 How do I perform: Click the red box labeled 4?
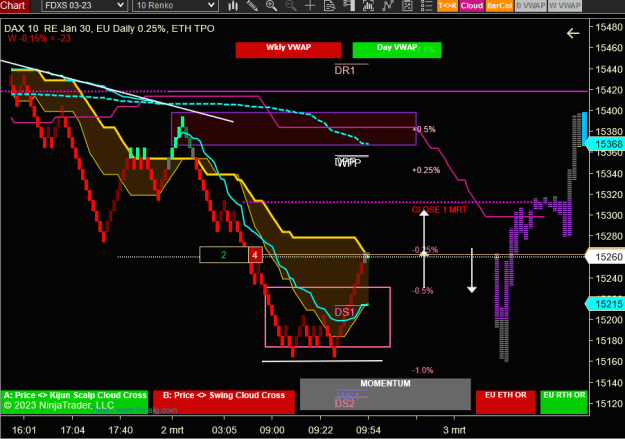[255, 255]
